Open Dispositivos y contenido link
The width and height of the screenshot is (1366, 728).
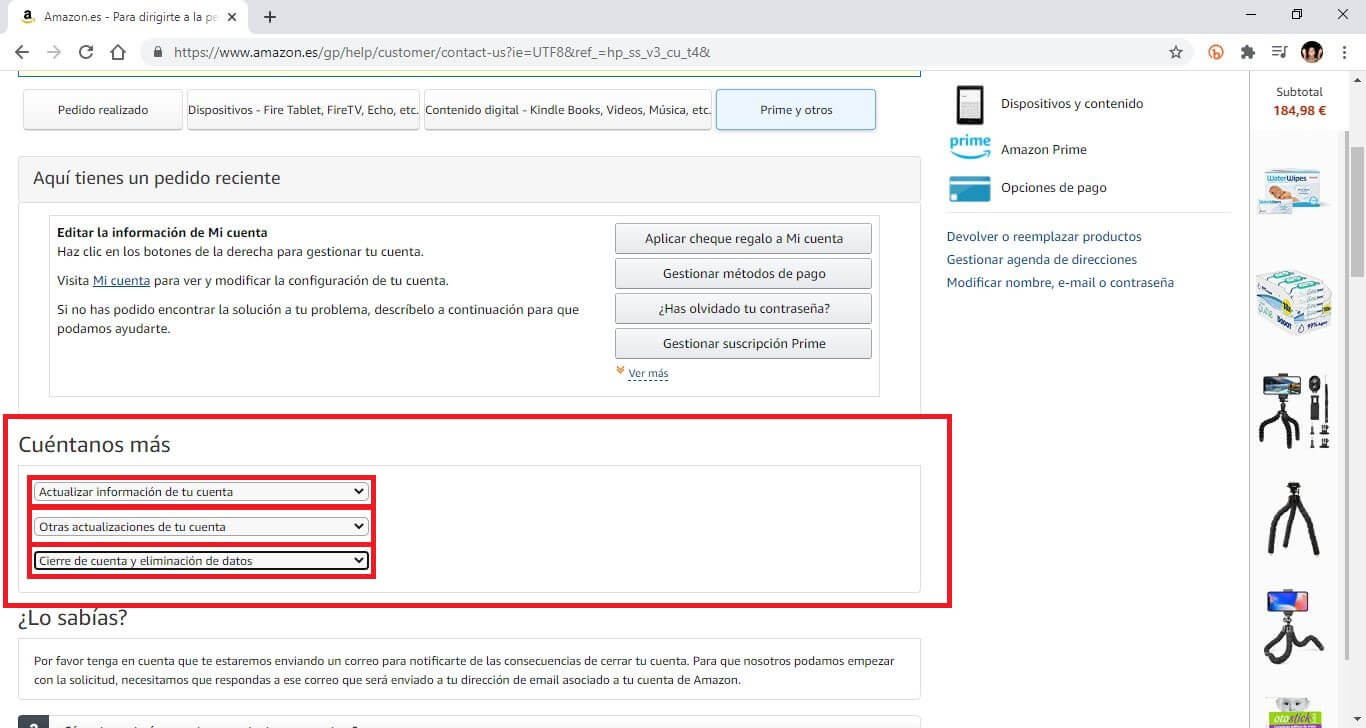[x=1071, y=104]
